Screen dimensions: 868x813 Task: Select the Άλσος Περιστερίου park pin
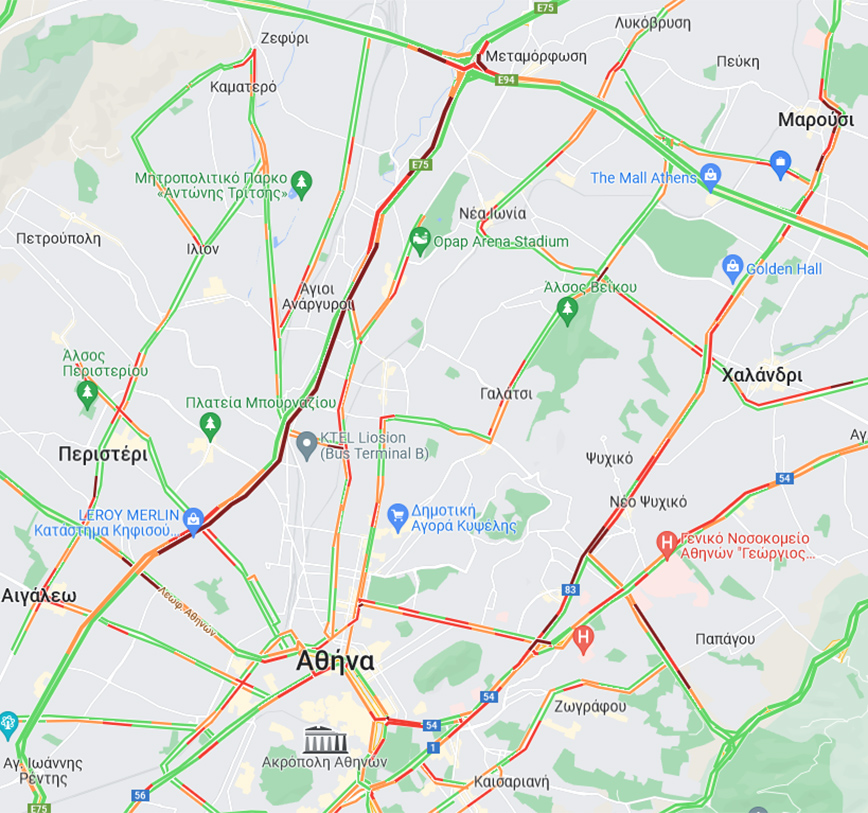click(87, 395)
